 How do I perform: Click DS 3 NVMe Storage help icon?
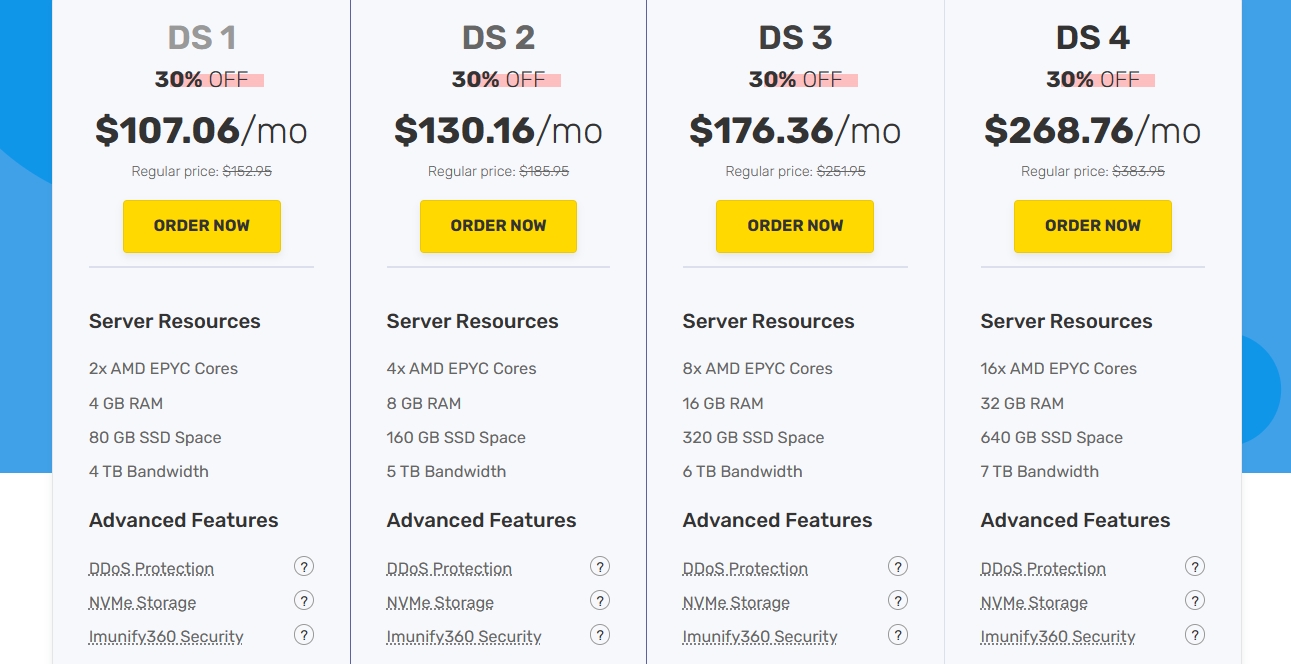click(x=898, y=601)
